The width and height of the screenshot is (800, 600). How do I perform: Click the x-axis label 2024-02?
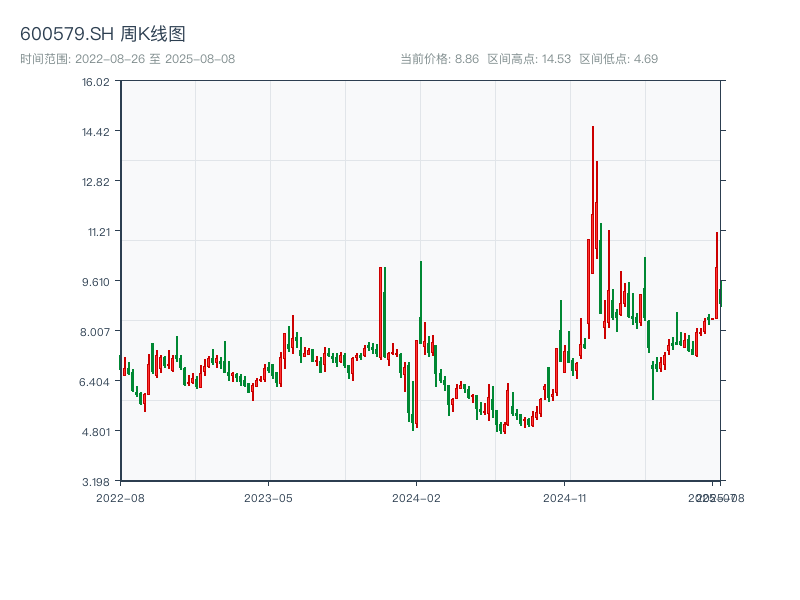(x=416, y=498)
